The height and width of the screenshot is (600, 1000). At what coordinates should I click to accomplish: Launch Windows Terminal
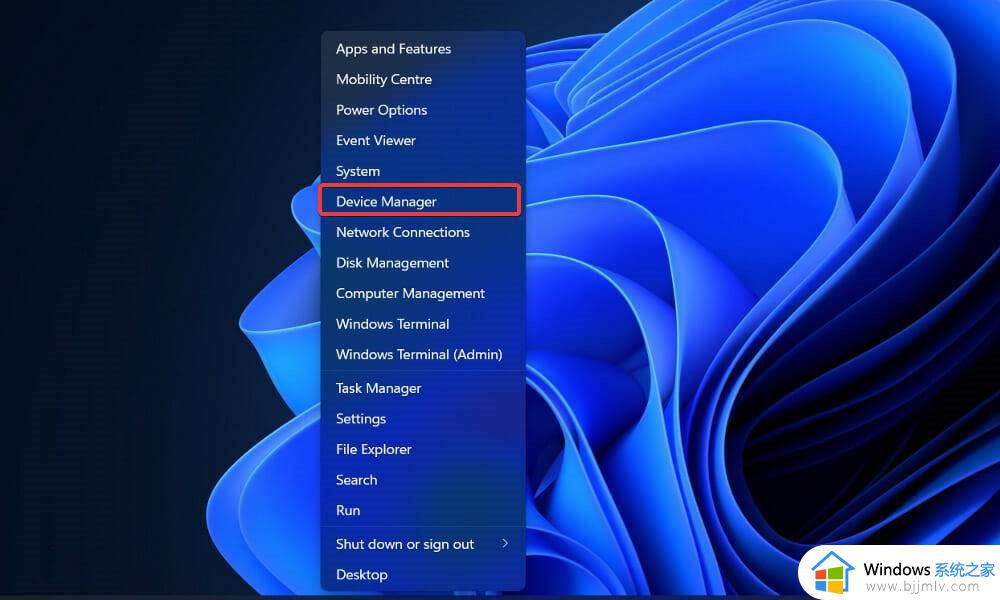pyautogui.click(x=392, y=324)
